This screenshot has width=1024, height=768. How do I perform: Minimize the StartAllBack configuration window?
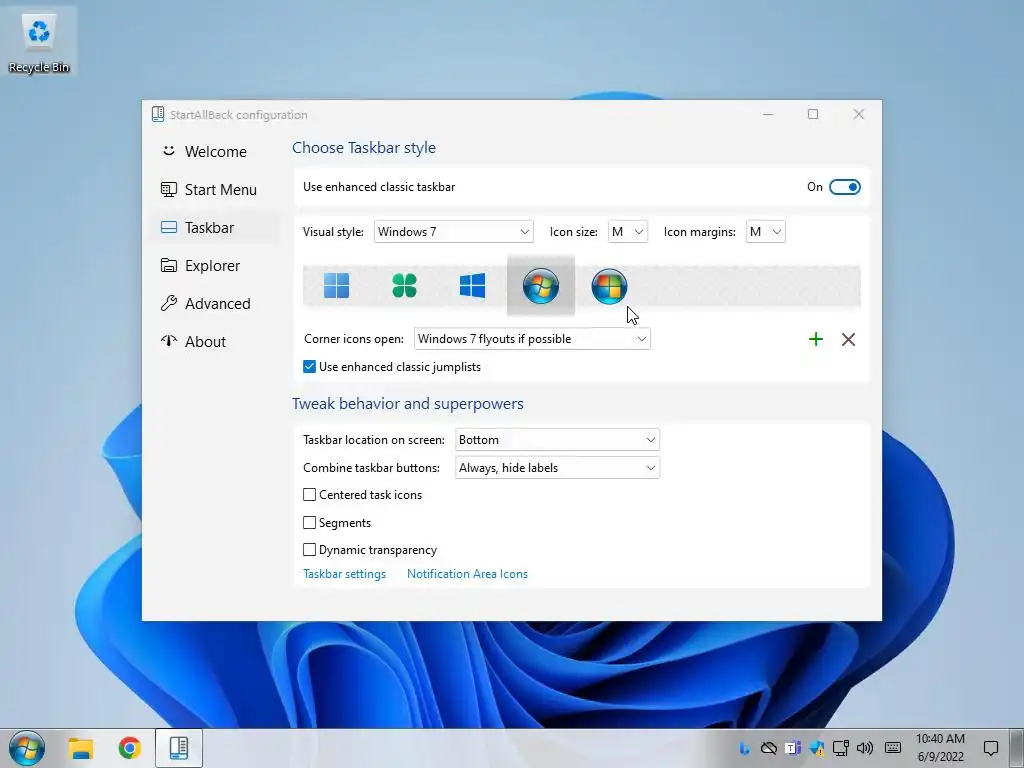[x=768, y=114]
